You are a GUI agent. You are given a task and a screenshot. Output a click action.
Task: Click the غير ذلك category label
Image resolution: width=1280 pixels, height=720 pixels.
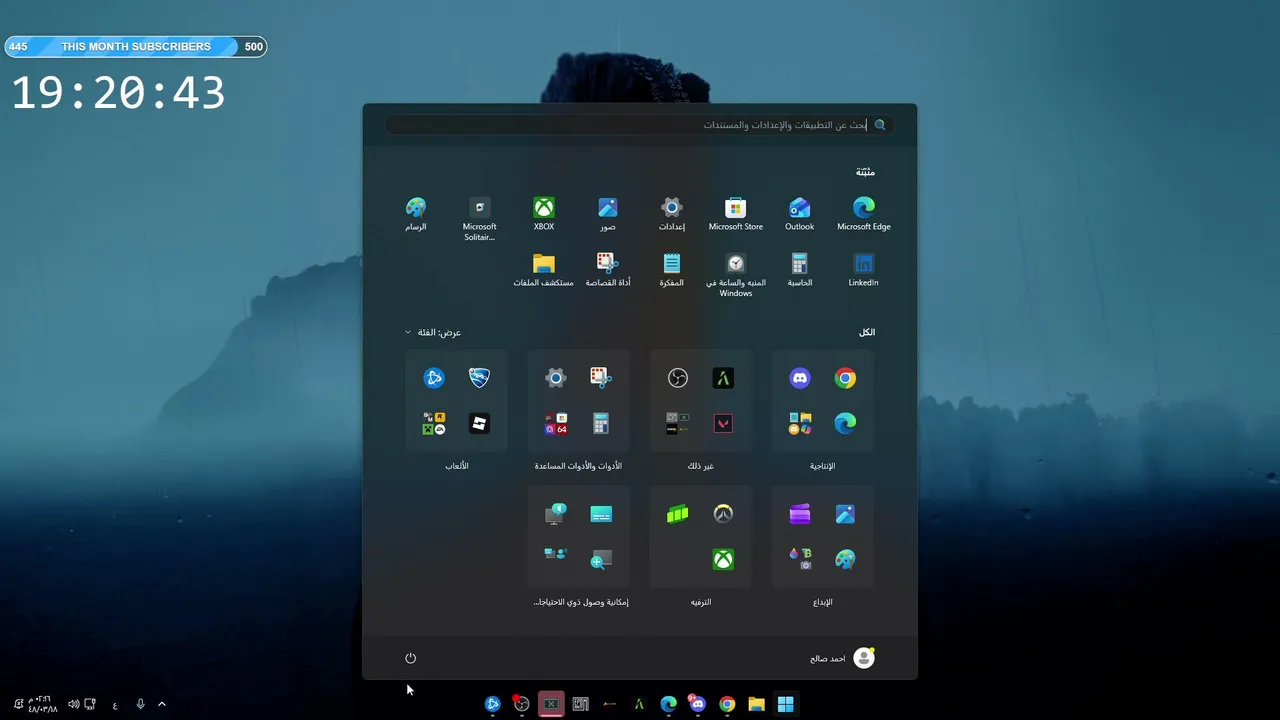tap(701, 466)
